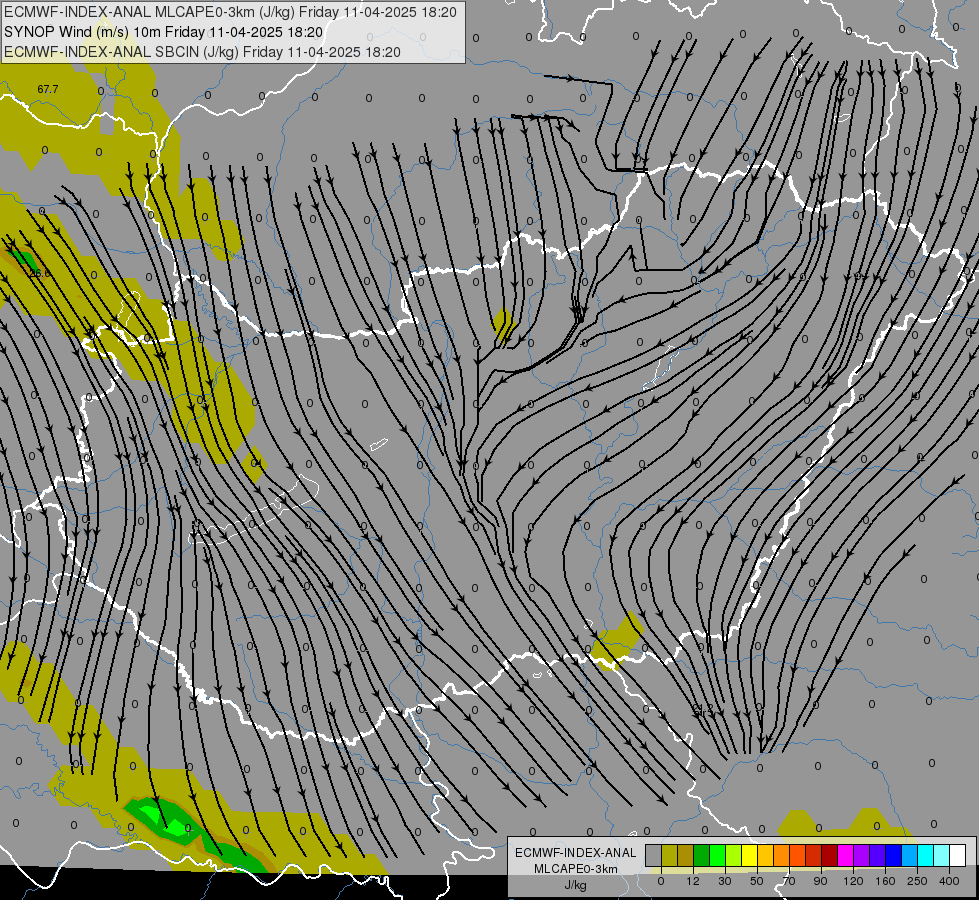Viewport: 979px width, 900px height.
Task: Click the legend's MLCAPE0-3km label
Action: [x=575, y=869]
